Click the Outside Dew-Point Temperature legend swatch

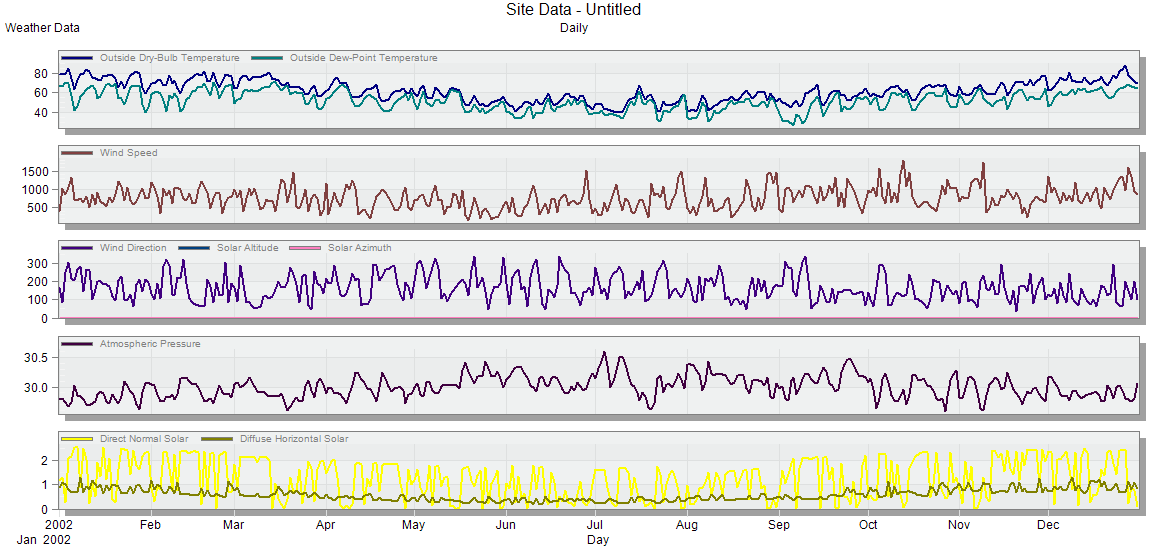tap(268, 58)
